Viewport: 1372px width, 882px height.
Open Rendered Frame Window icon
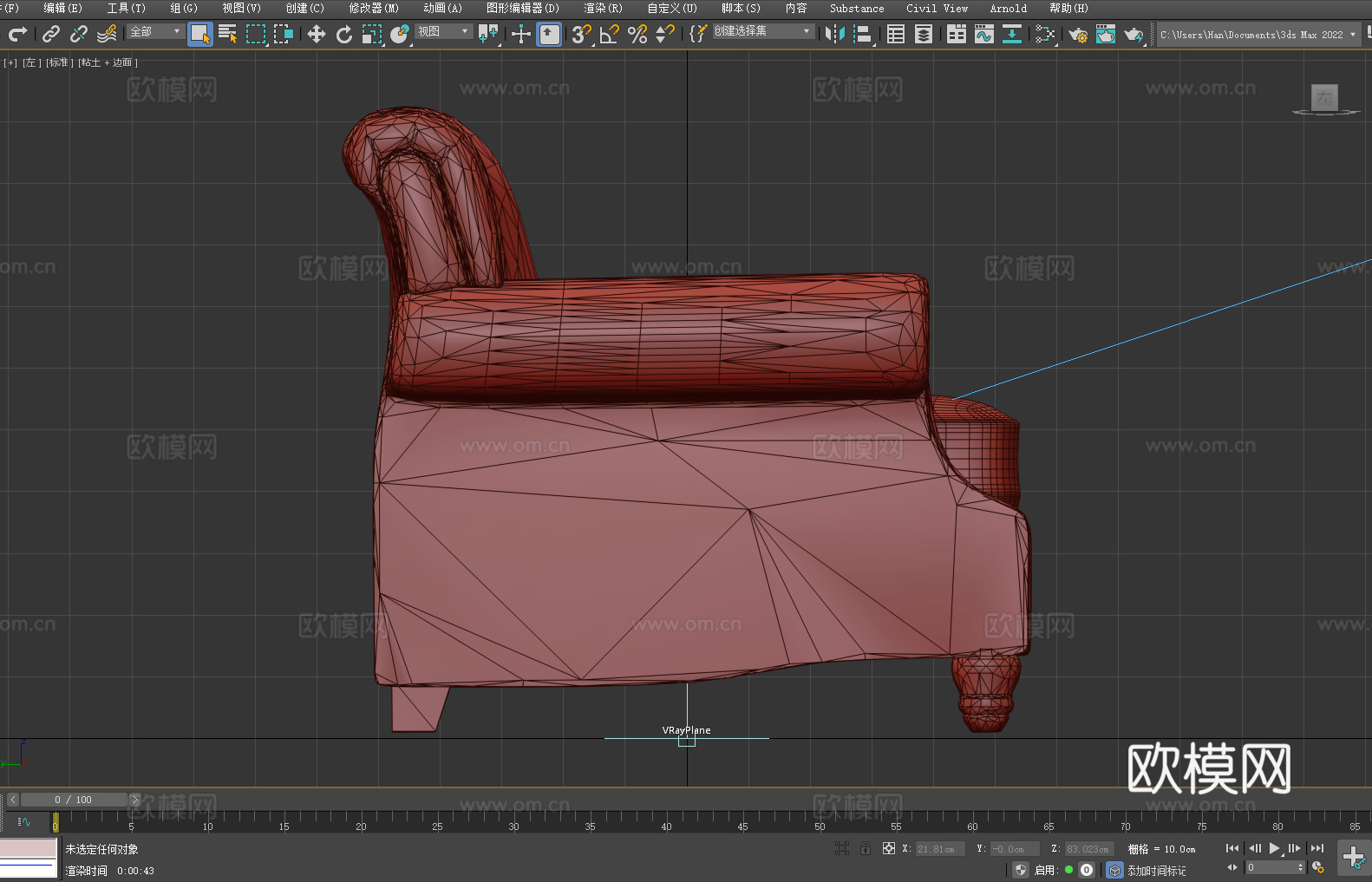[x=1106, y=34]
